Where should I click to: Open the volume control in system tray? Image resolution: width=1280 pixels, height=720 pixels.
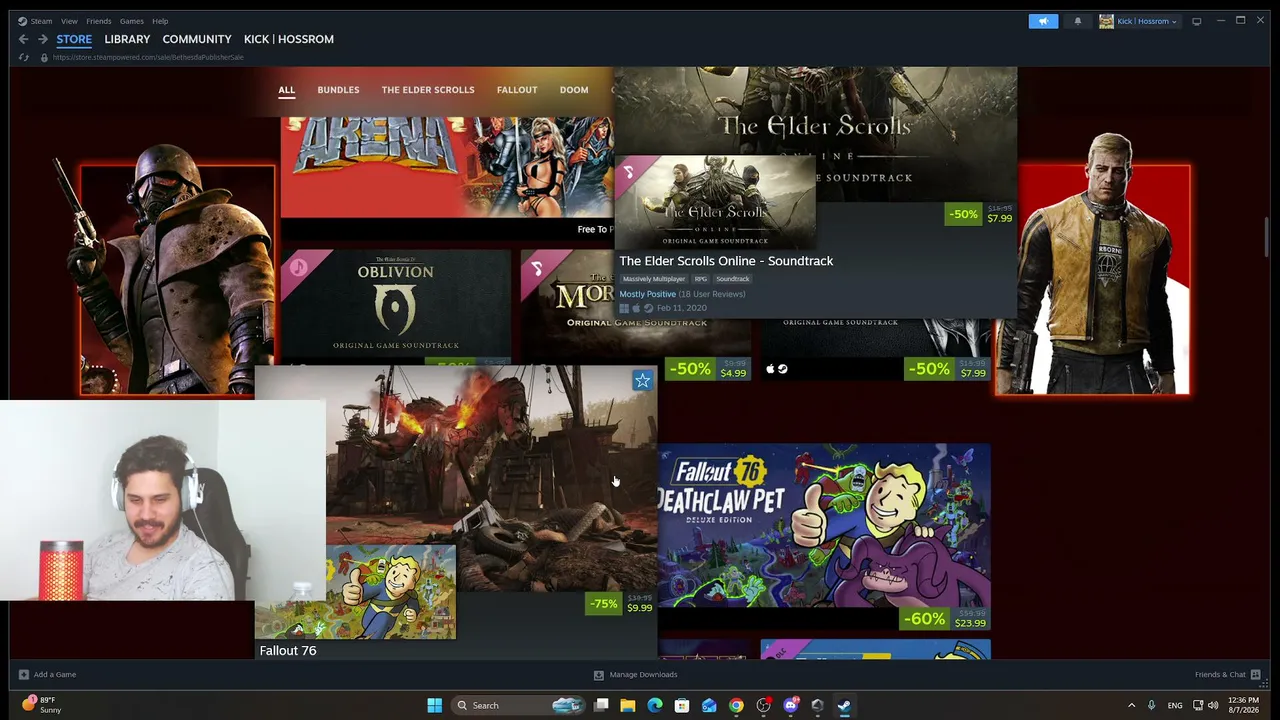[x=1214, y=705]
